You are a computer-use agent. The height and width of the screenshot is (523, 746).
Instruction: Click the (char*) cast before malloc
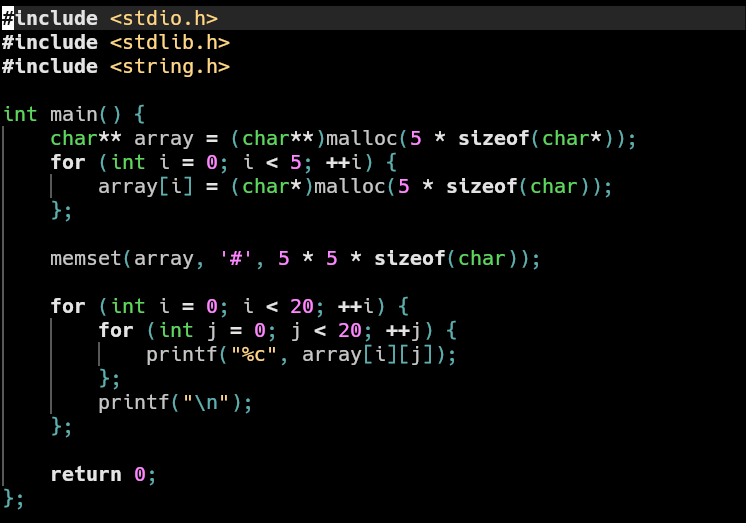(x=272, y=187)
